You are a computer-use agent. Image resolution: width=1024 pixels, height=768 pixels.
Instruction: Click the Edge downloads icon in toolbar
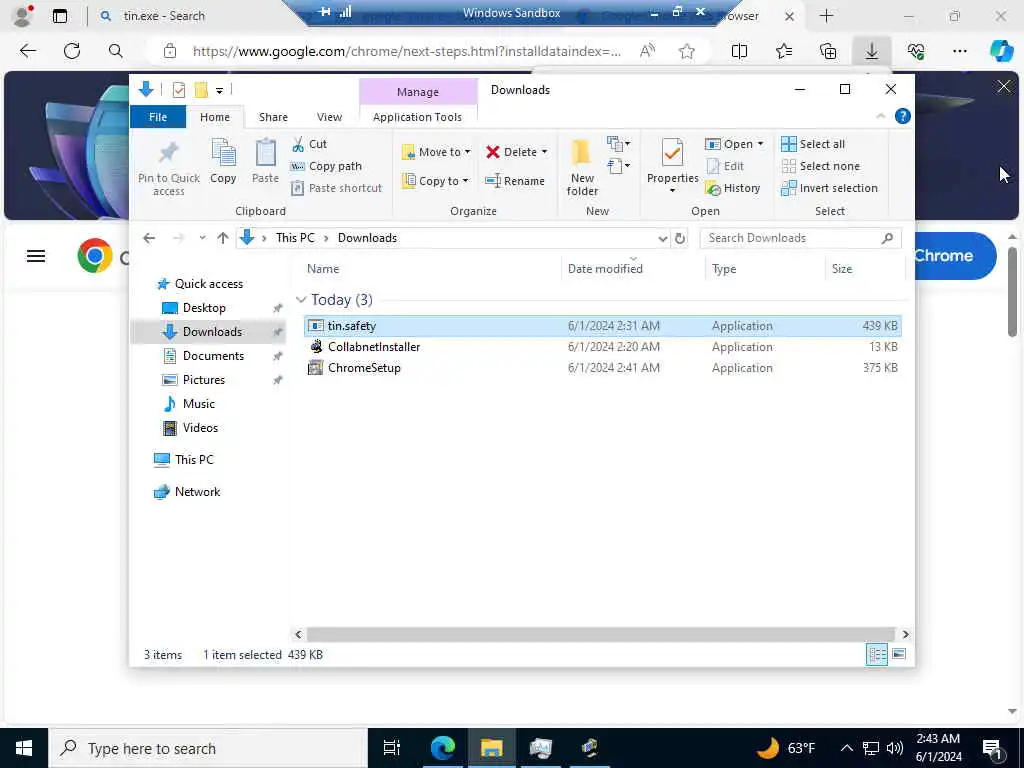tap(872, 52)
